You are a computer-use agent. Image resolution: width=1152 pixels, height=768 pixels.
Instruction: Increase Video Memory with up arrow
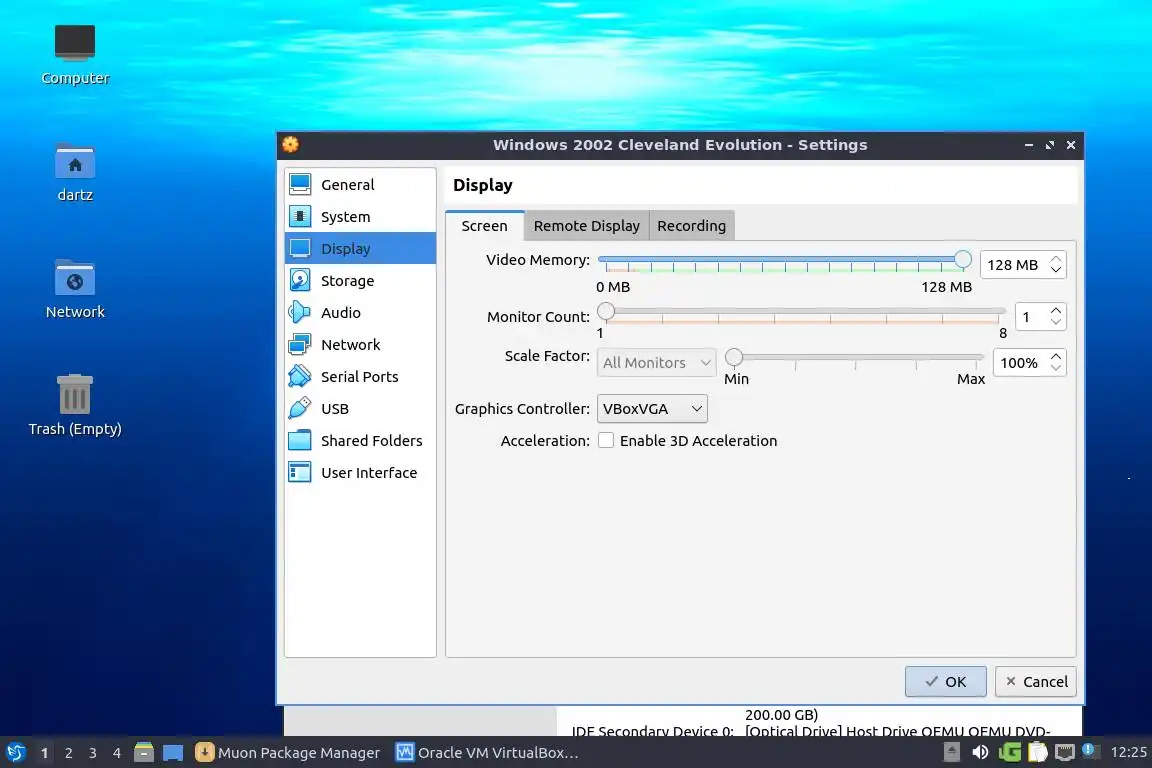1056,259
